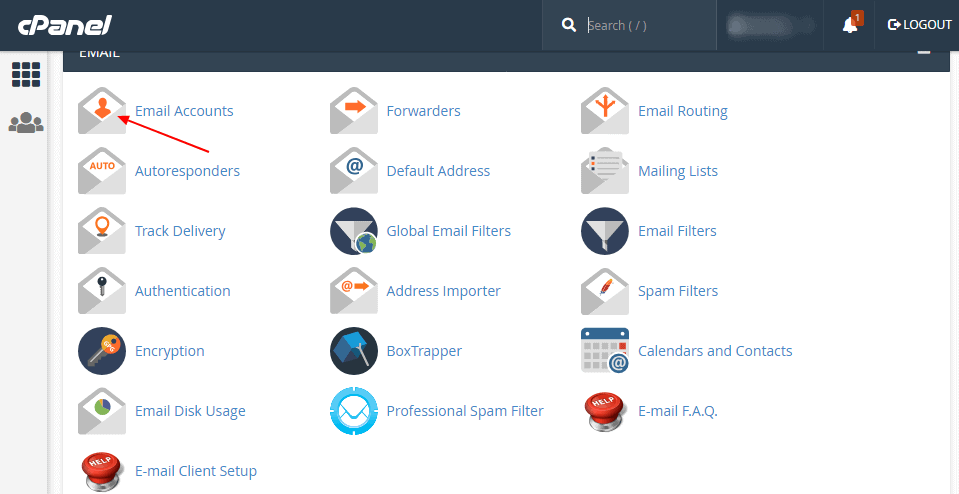The height and width of the screenshot is (494, 959).
Task: Click the Forwarders arrow envelope icon
Action: [354, 111]
